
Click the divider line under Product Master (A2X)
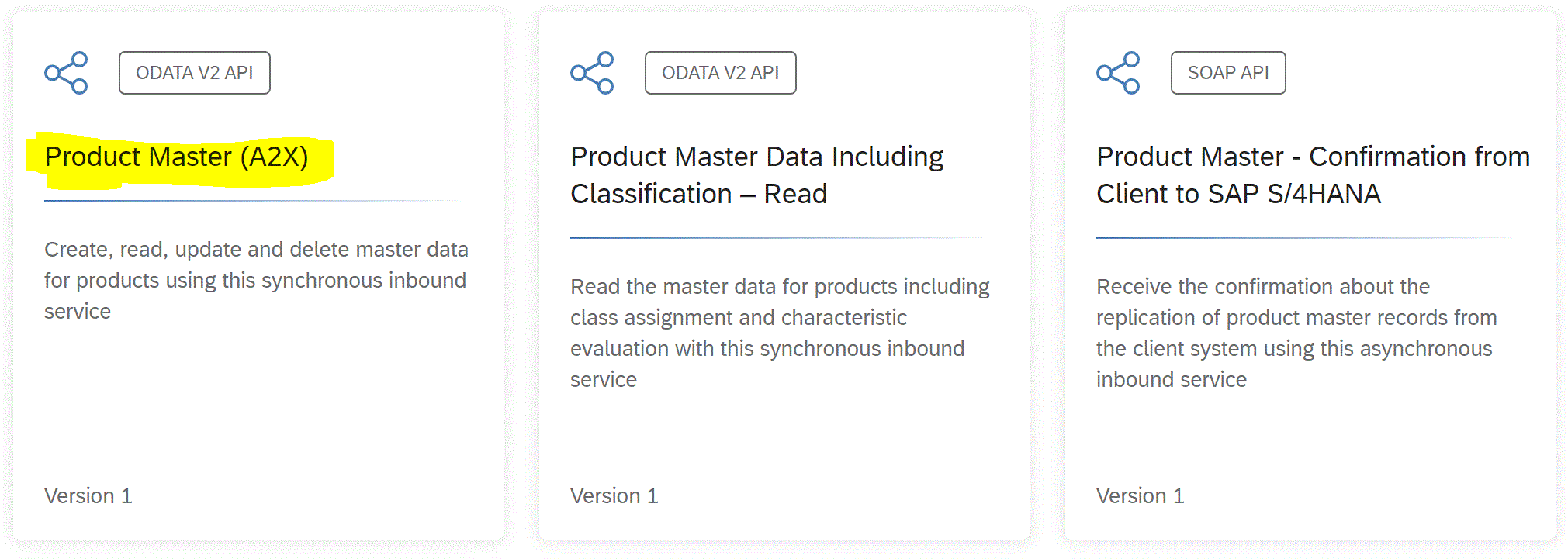252,201
